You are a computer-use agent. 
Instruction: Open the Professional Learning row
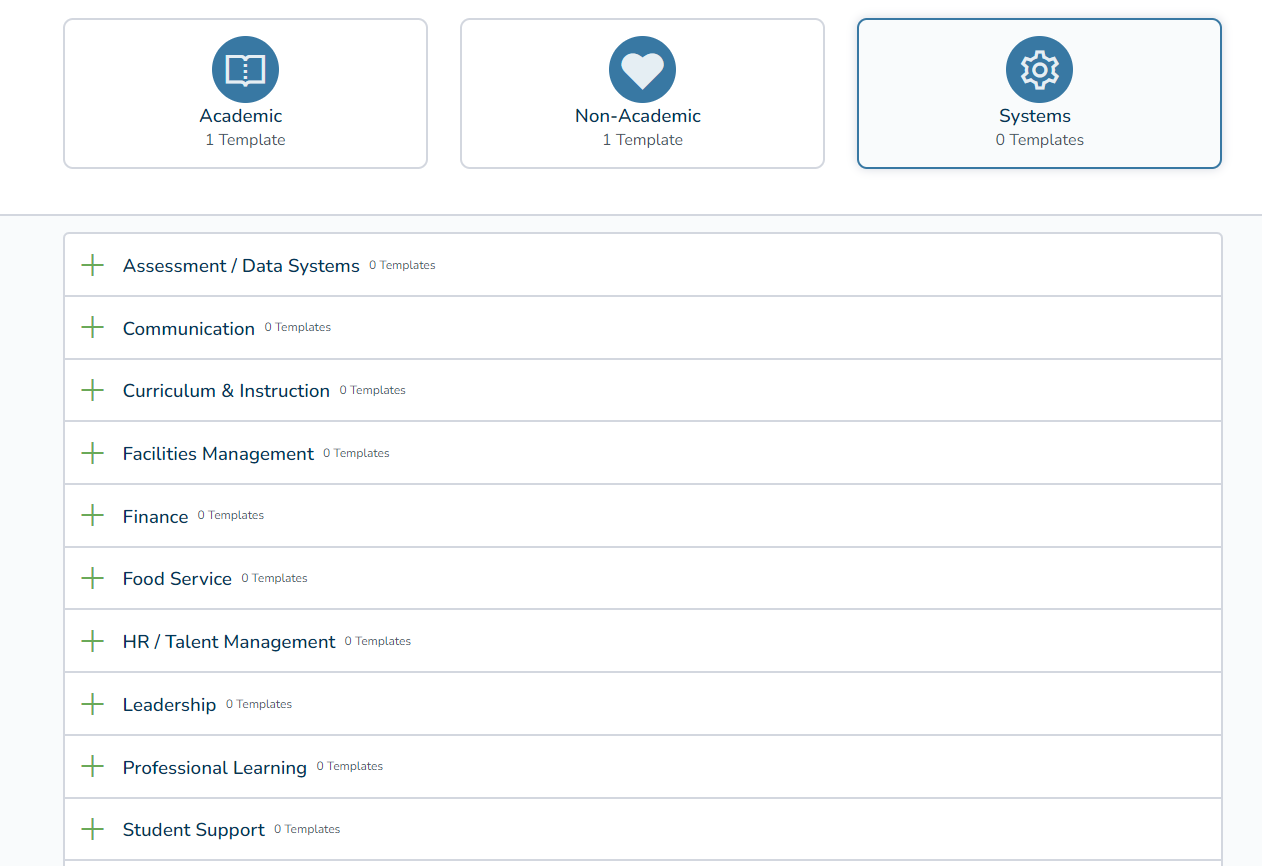point(215,767)
